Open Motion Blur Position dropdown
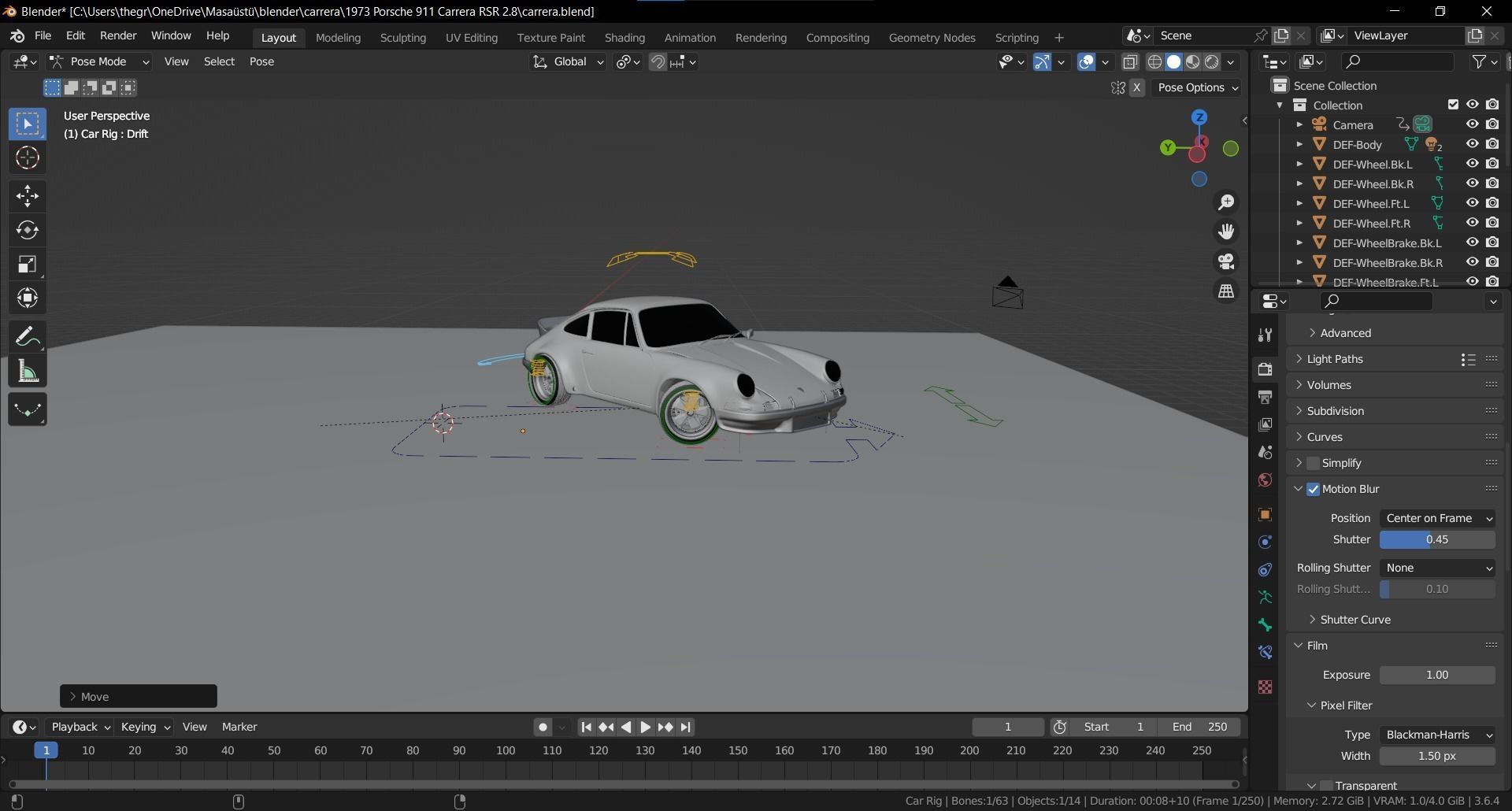Screen dimensions: 1512x811 pyautogui.click(x=1437, y=518)
